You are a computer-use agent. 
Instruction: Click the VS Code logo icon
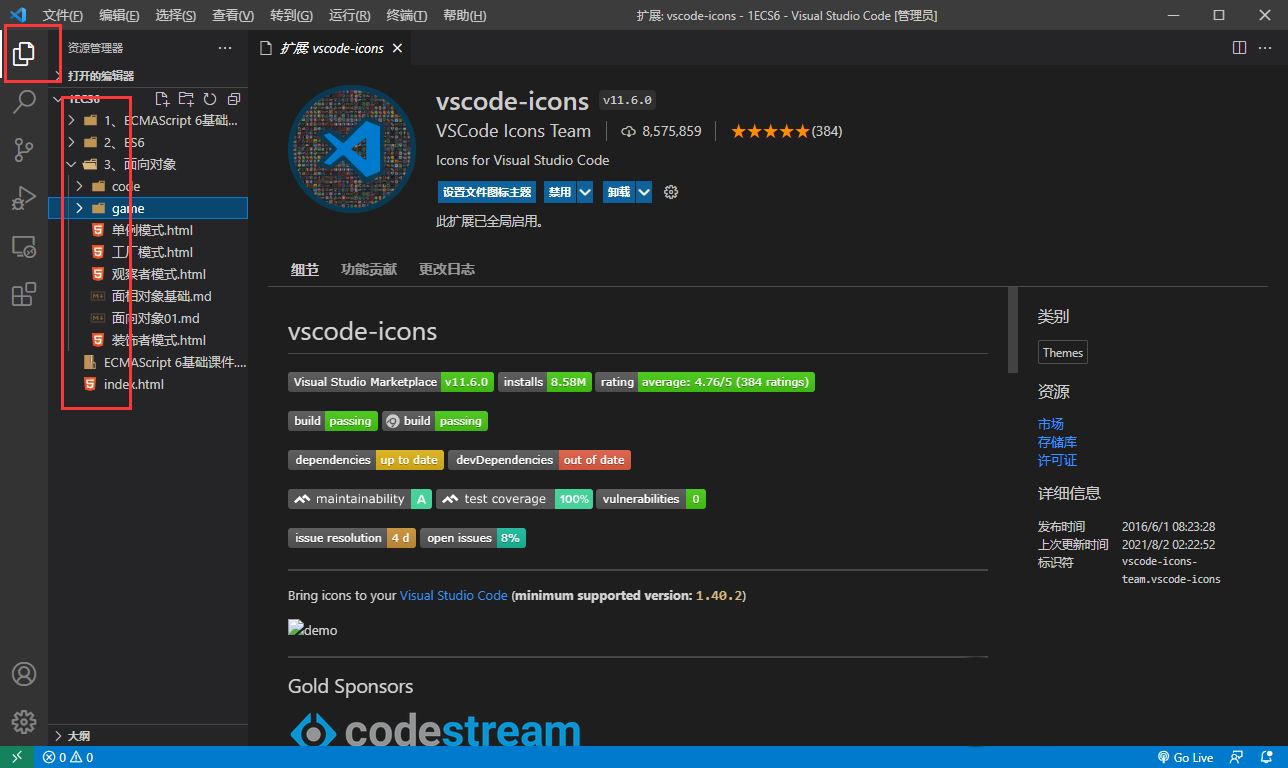(x=17, y=15)
